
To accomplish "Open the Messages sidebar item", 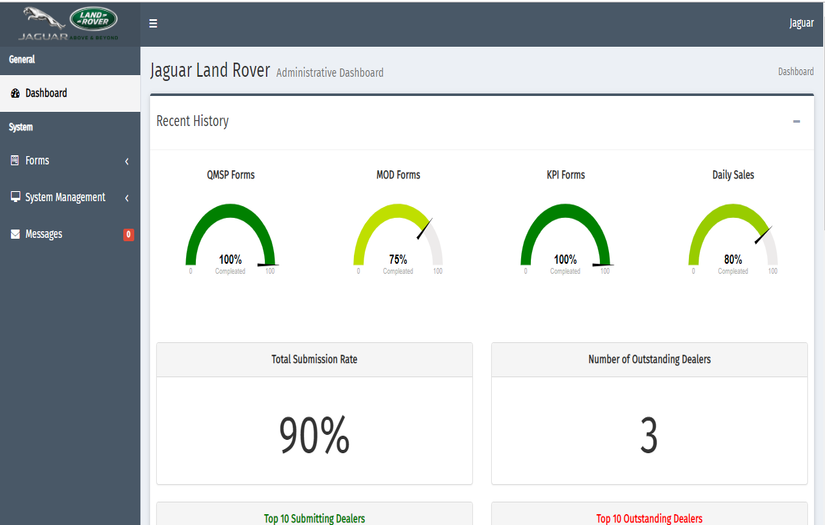I will [70, 234].
